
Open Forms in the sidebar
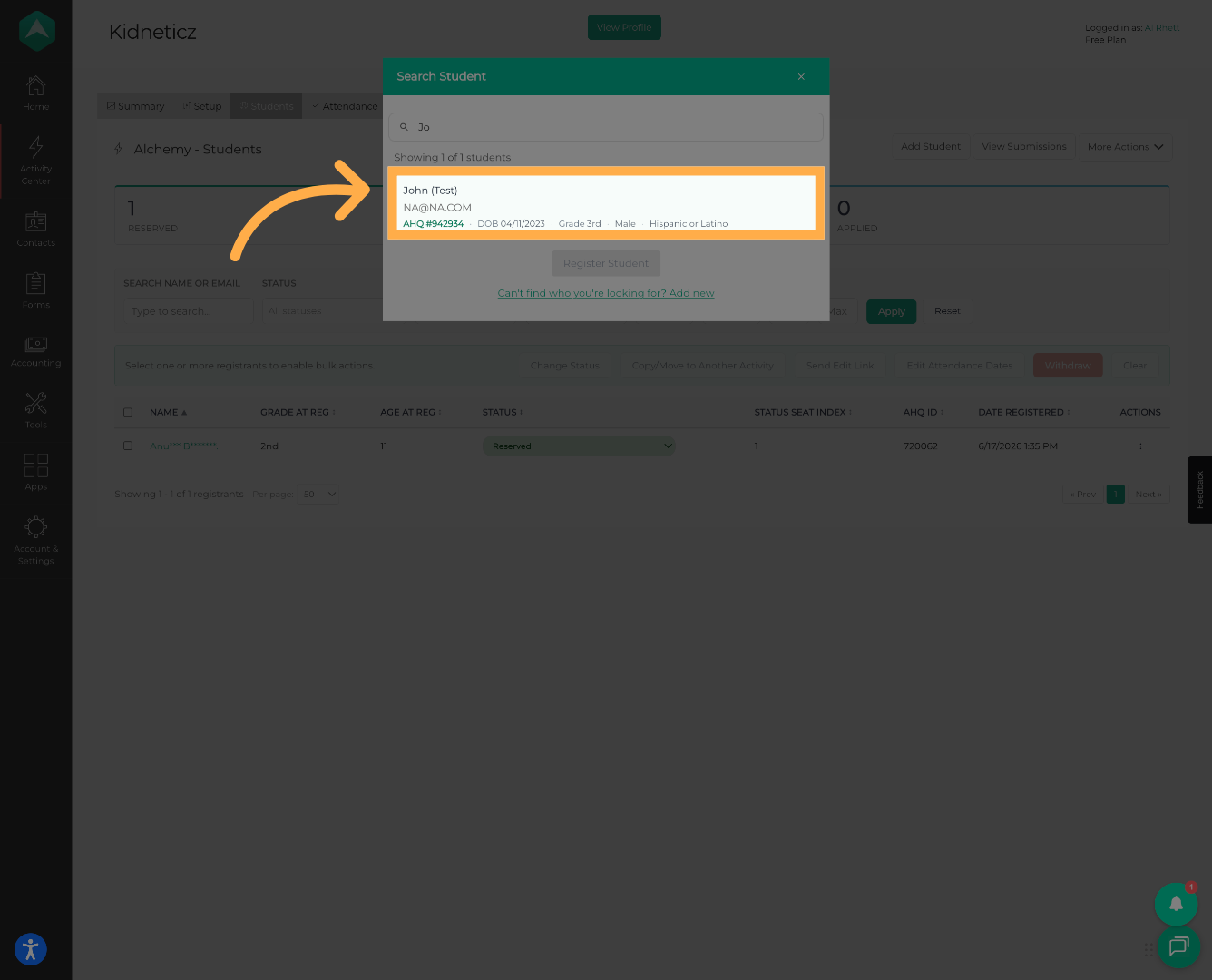[36, 290]
